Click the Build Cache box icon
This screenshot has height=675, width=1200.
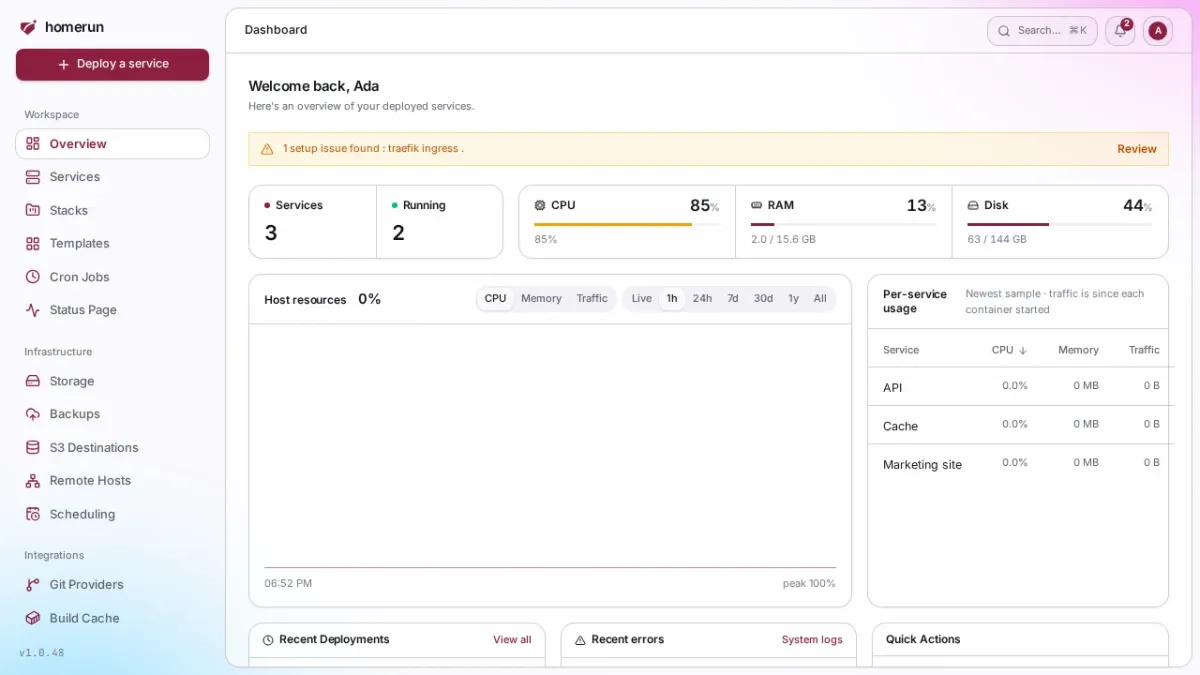32,618
